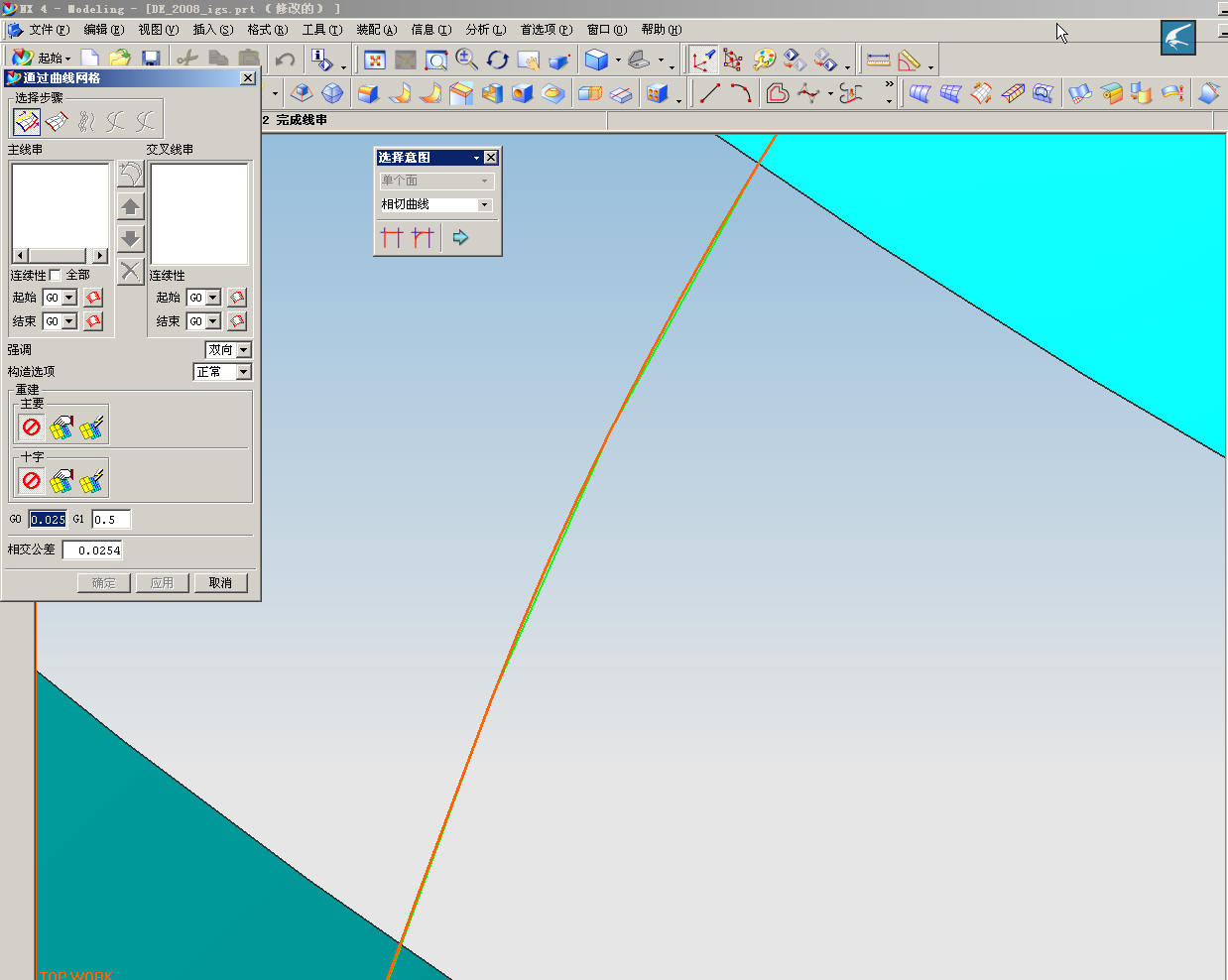
Task: Select the Rotate view icon
Action: point(498,61)
